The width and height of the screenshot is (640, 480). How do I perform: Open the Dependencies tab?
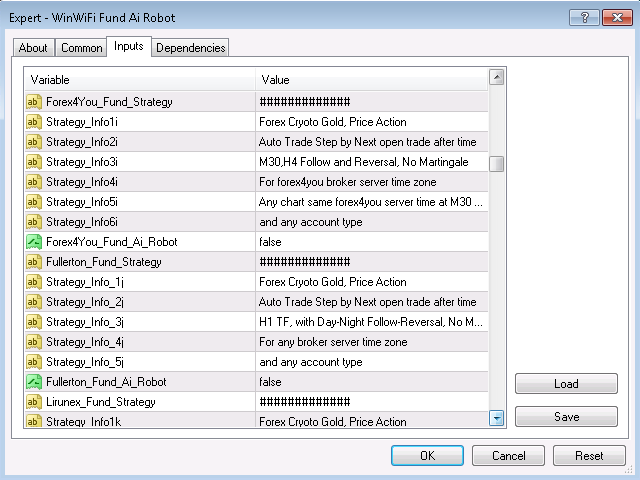(x=190, y=48)
